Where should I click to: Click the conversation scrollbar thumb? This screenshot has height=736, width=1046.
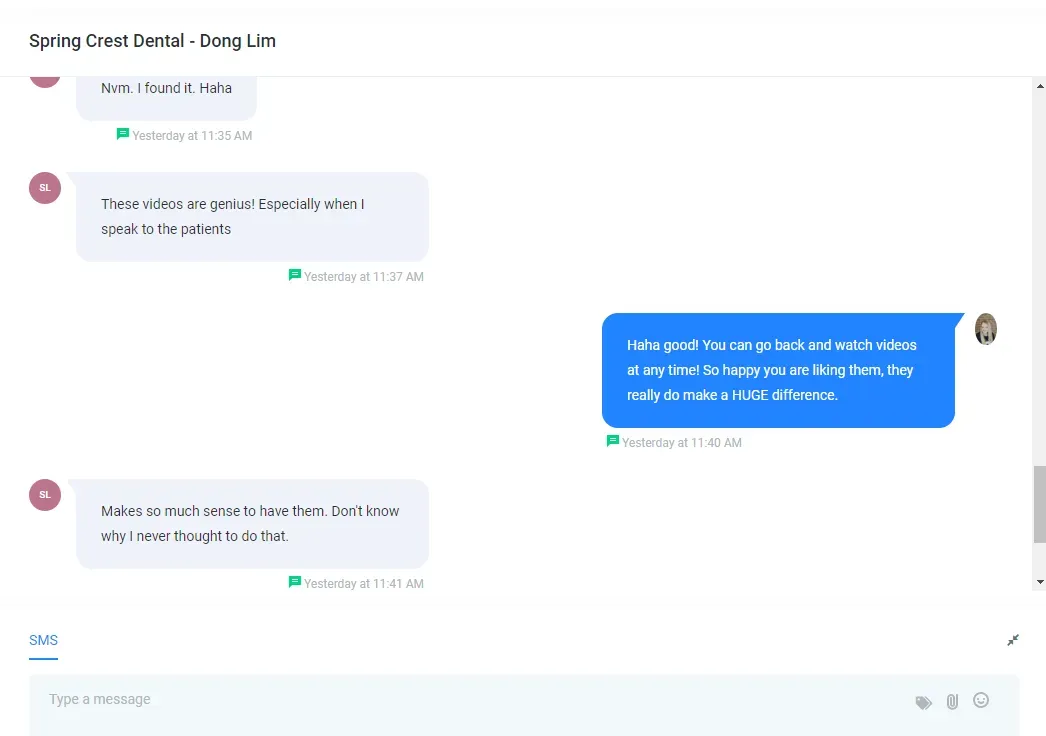[x=1040, y=504]
